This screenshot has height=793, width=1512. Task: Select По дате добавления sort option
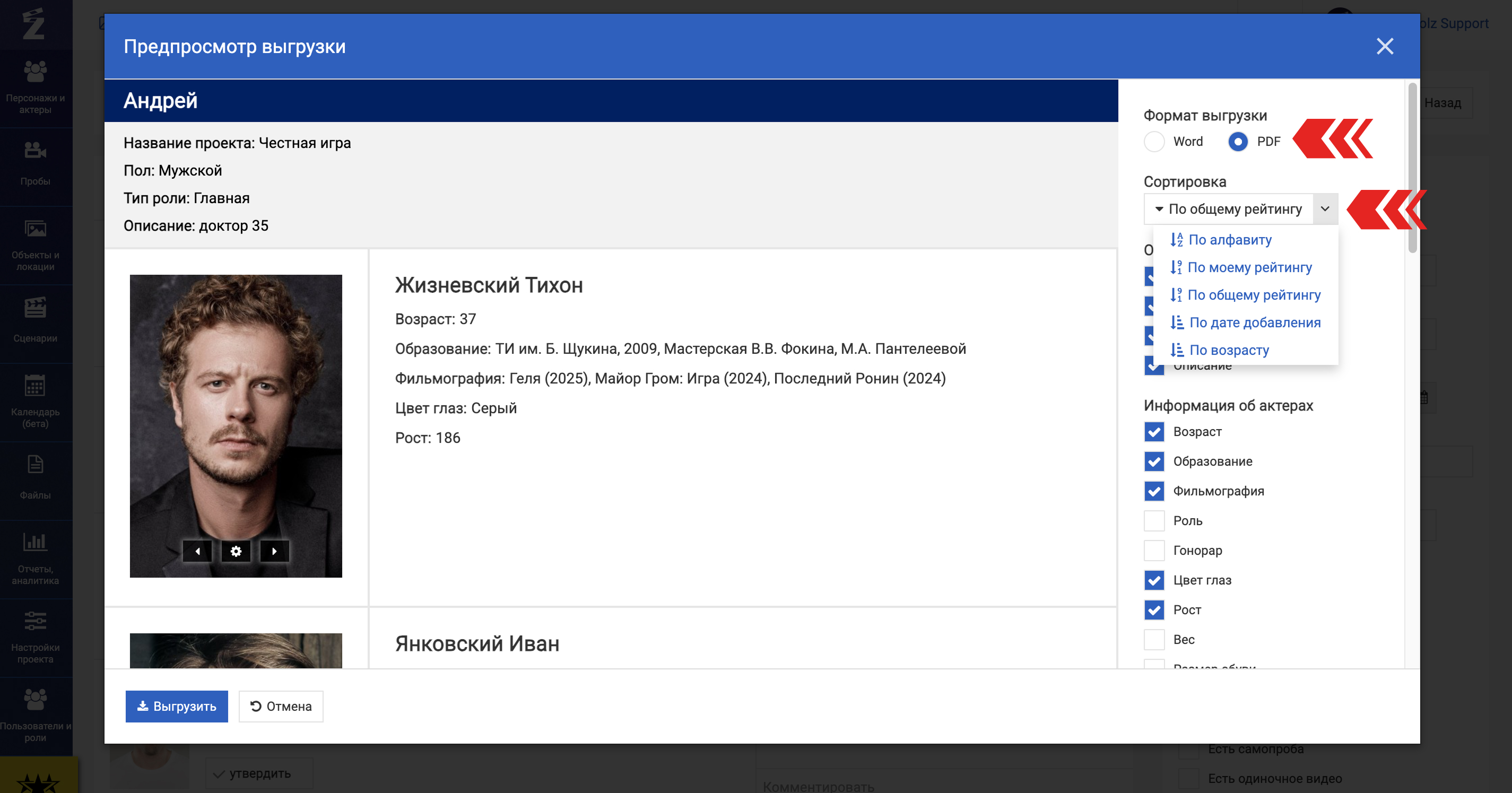[1254, 323]
